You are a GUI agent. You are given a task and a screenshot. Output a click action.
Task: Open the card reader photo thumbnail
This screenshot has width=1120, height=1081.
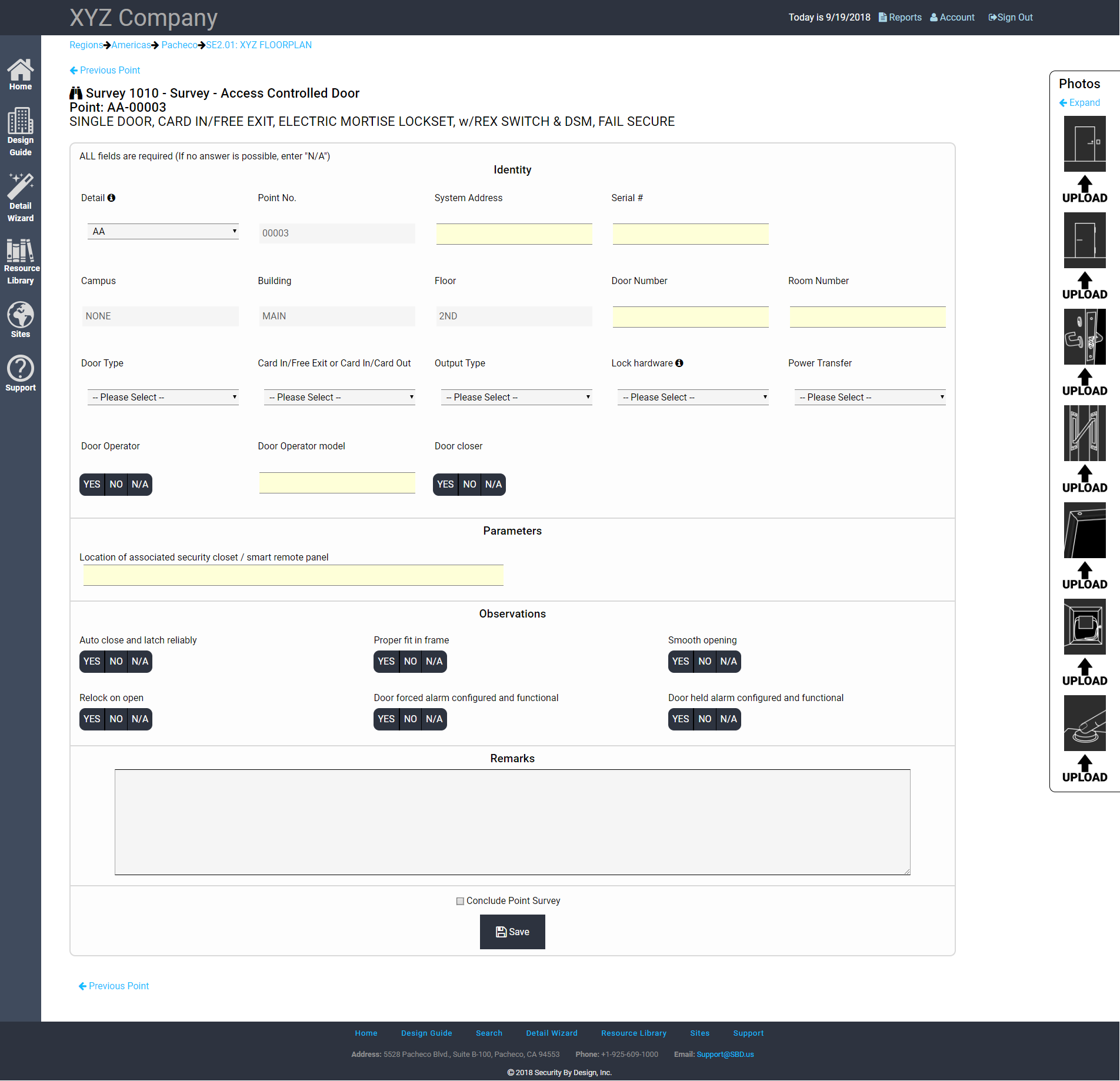[x=1085, y=627]
